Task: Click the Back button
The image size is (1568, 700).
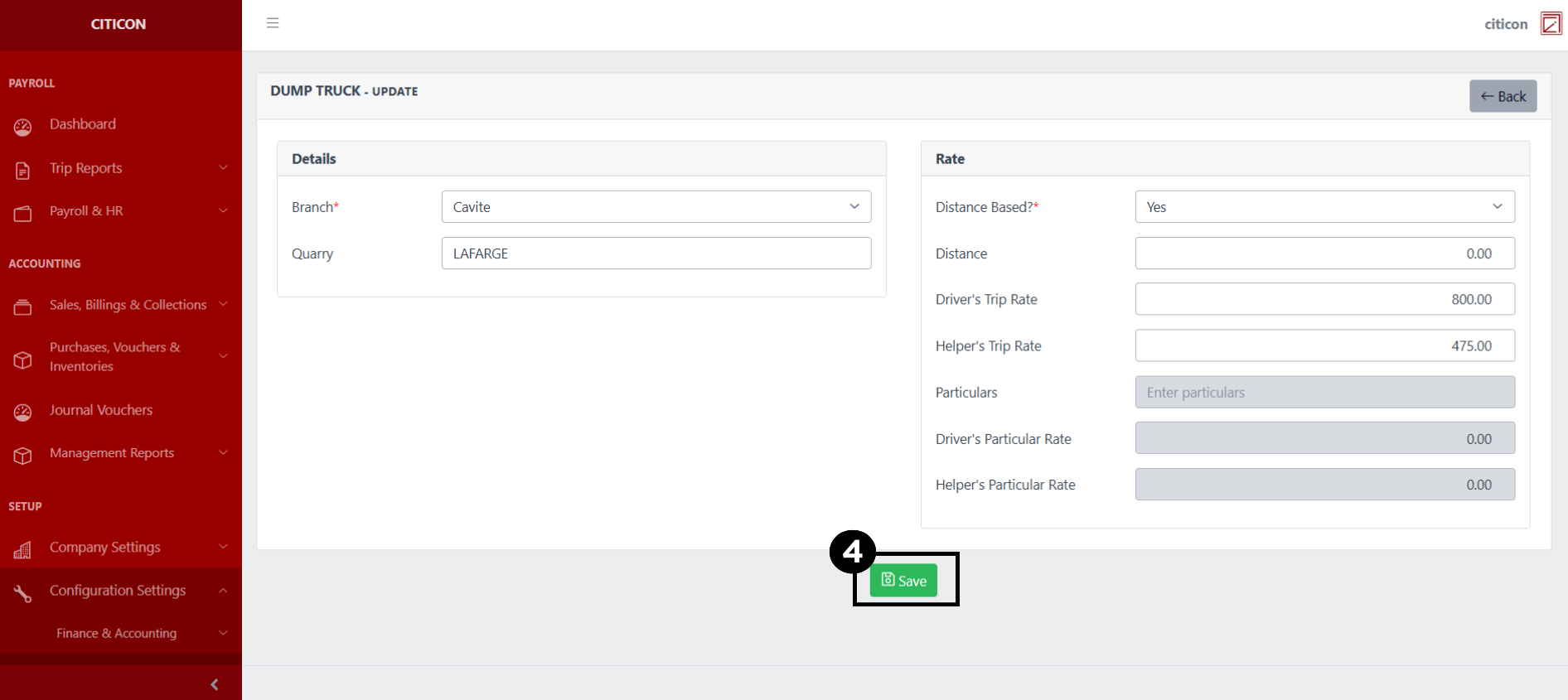Action: coord(1503,96)
